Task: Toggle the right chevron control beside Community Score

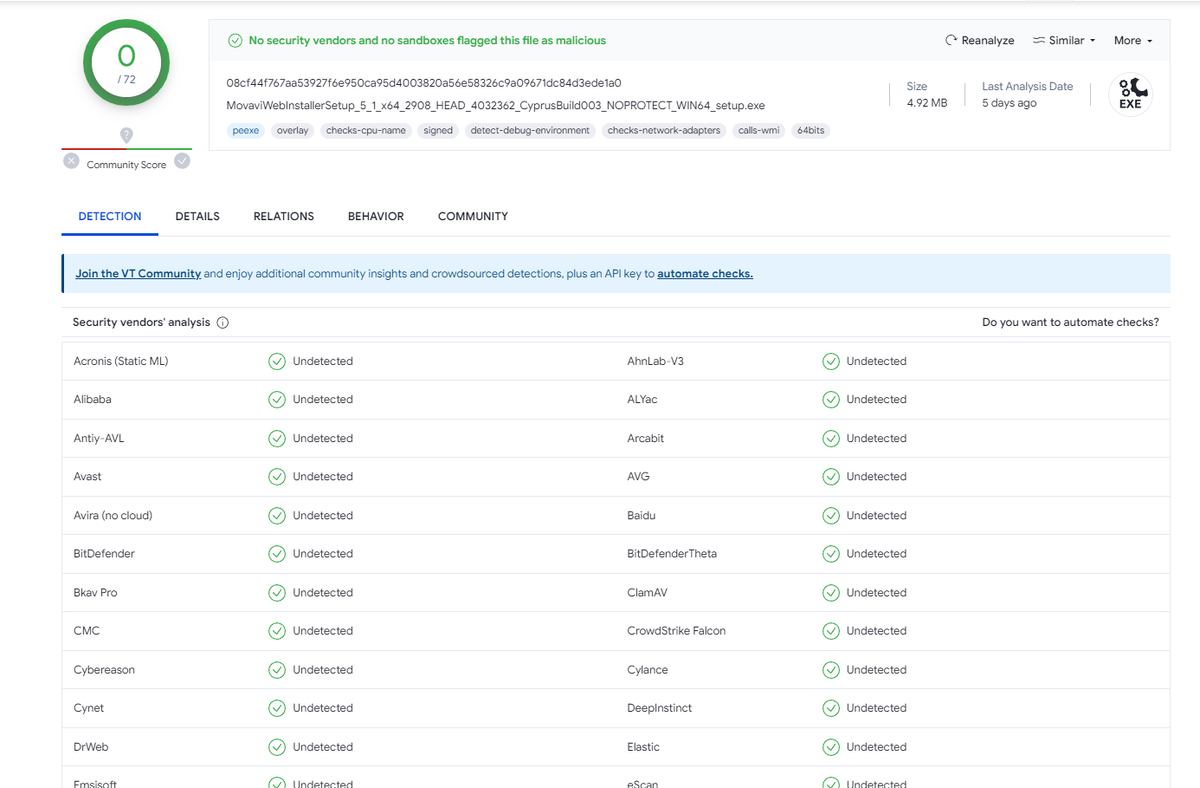Action: (x=182, y=160)
